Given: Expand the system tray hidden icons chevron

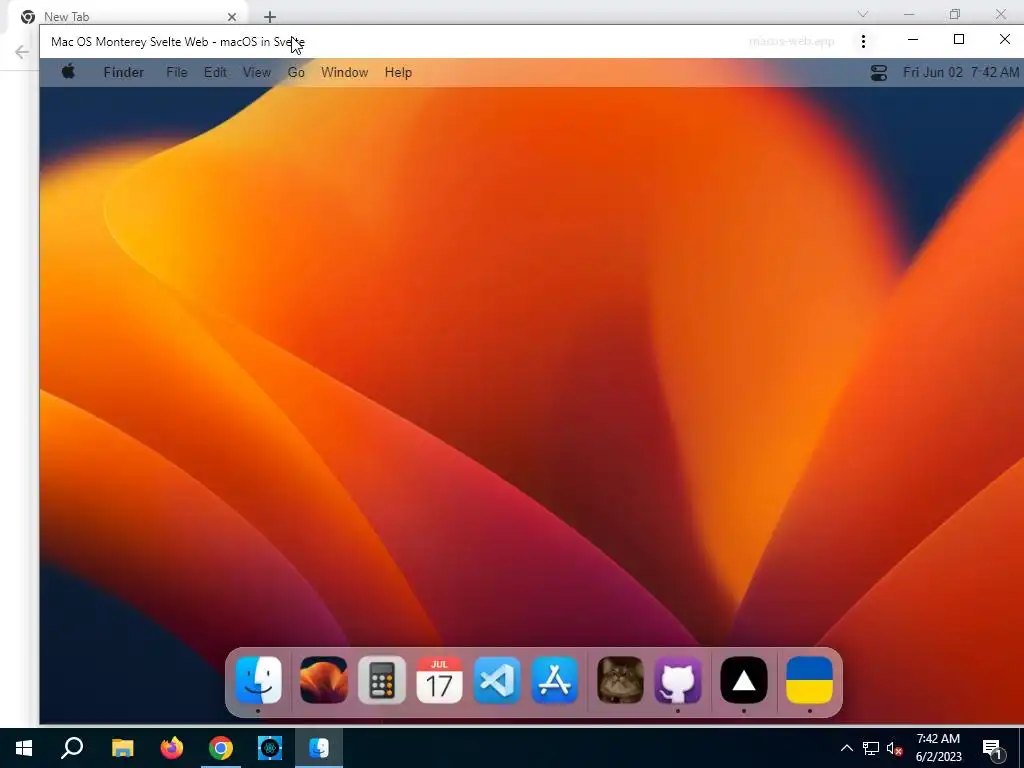Looking at the screenshot, I should click(846, 748).
